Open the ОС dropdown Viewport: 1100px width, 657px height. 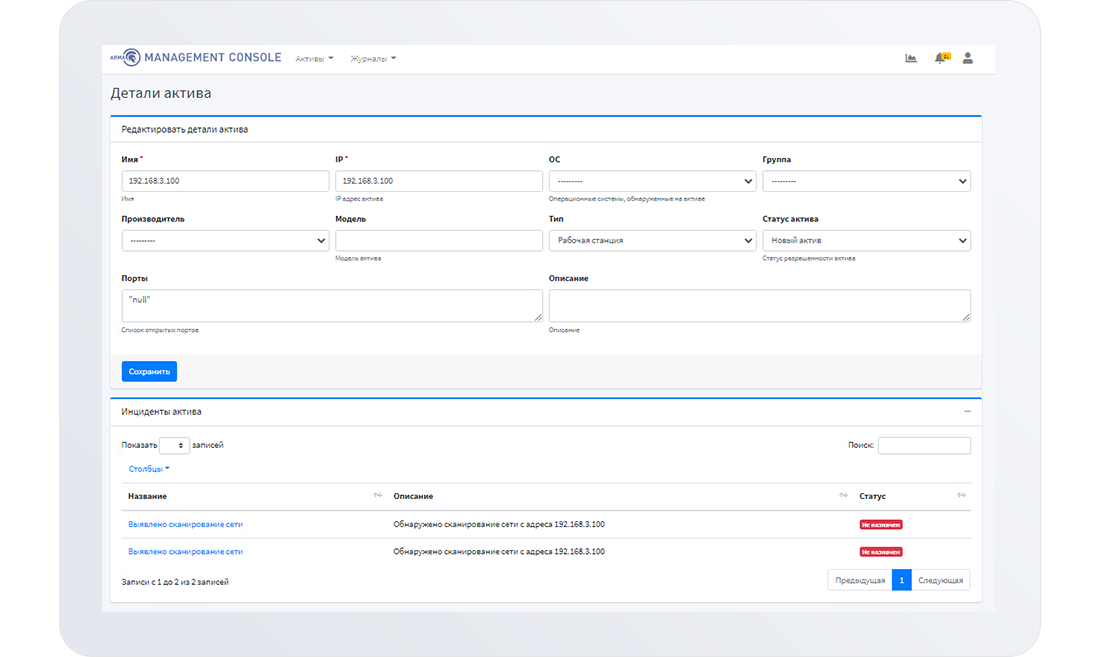click(x=652, y=181)
